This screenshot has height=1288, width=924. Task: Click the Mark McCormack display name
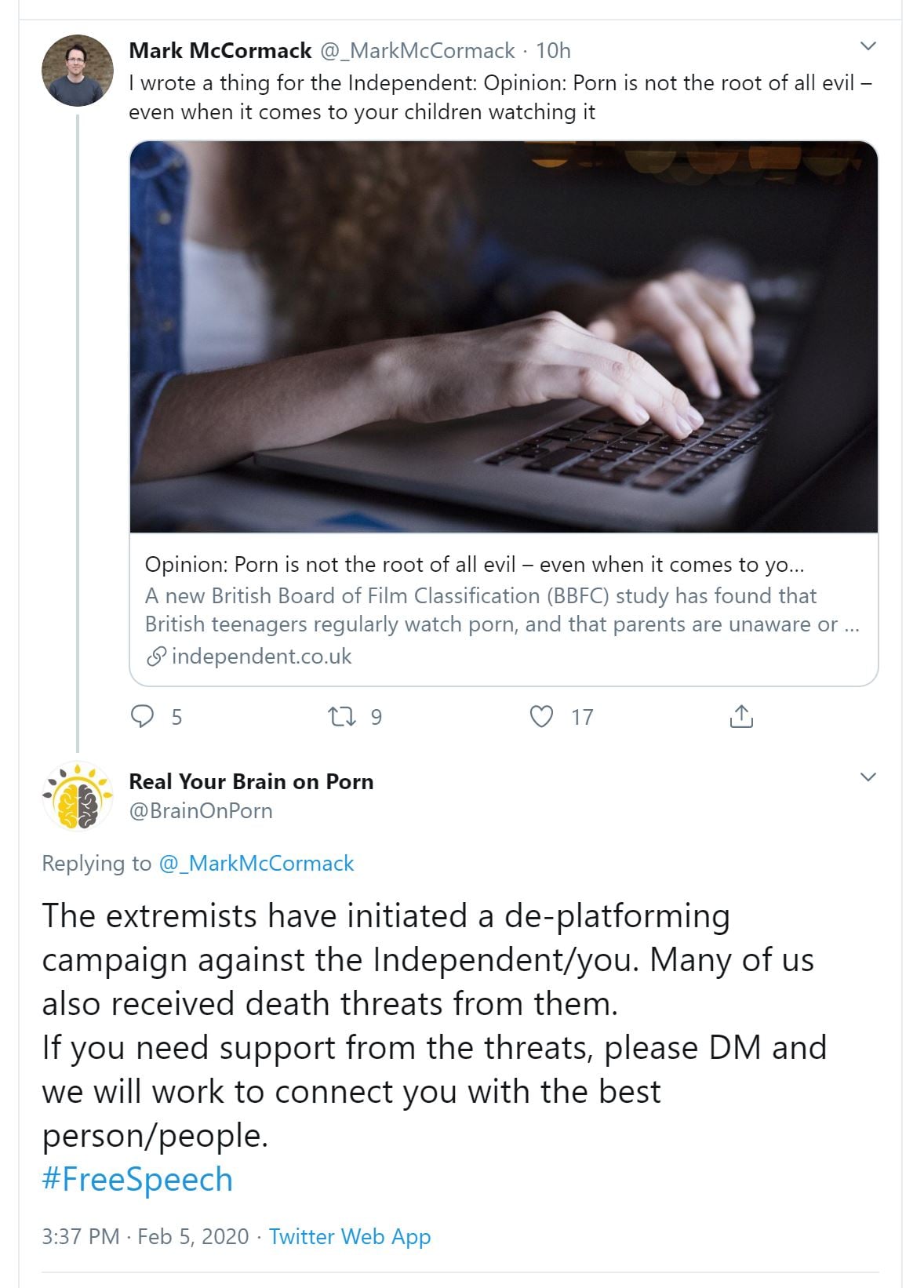pos(220,51)
